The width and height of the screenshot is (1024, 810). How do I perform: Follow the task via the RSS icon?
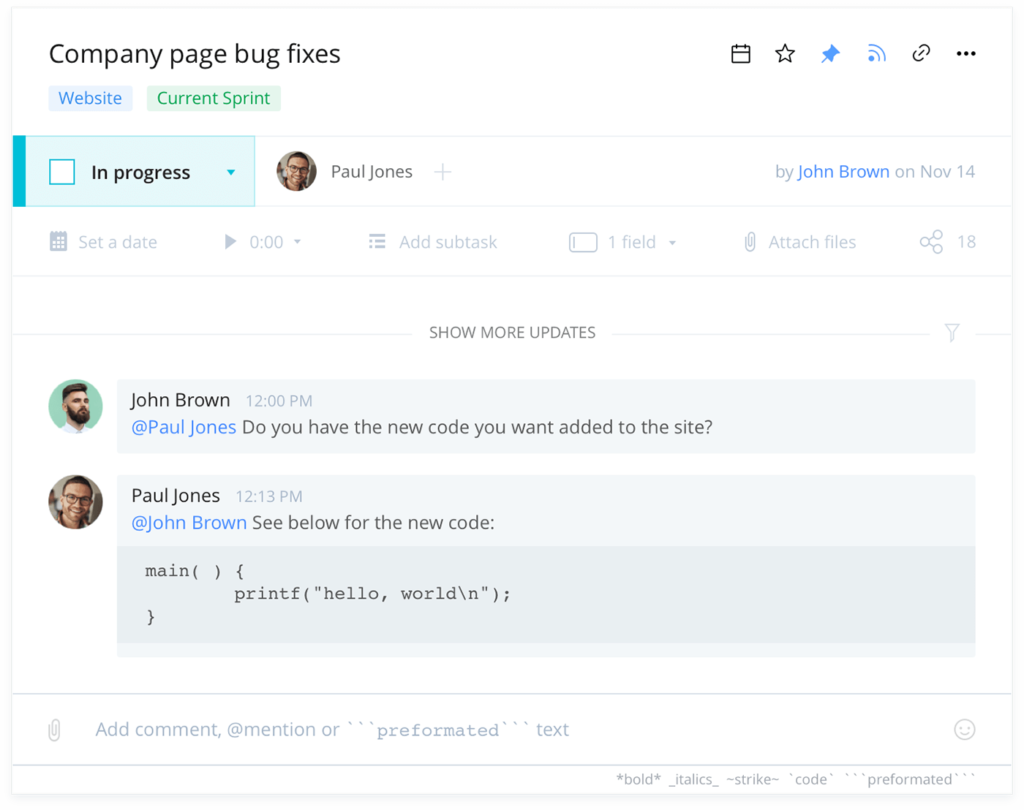[876, 54]
